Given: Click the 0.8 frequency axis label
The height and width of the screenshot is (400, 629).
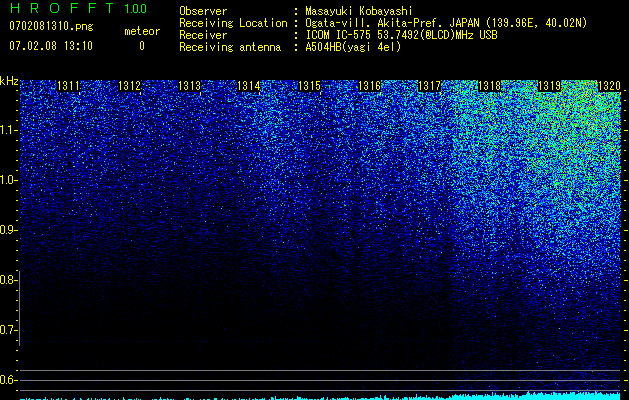Looking at the screenshot, I should point(9,280).
